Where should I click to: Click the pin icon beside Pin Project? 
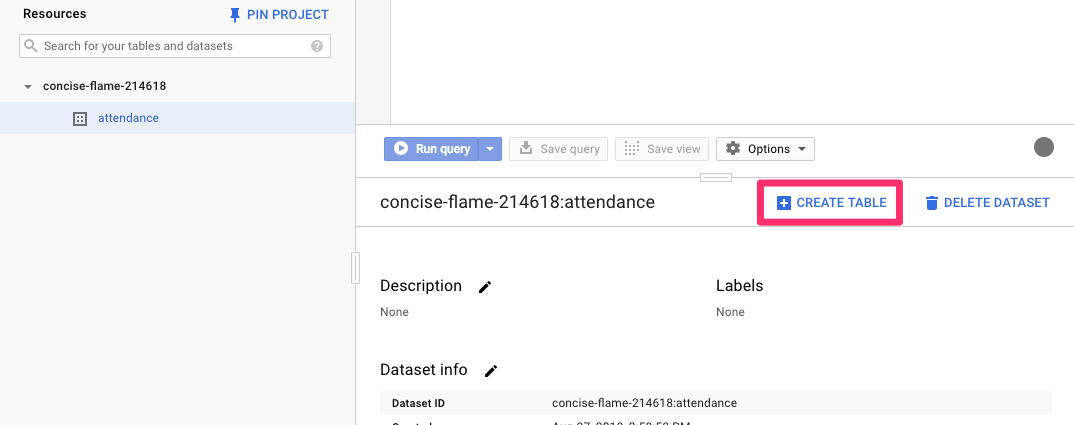pos(235,15)
